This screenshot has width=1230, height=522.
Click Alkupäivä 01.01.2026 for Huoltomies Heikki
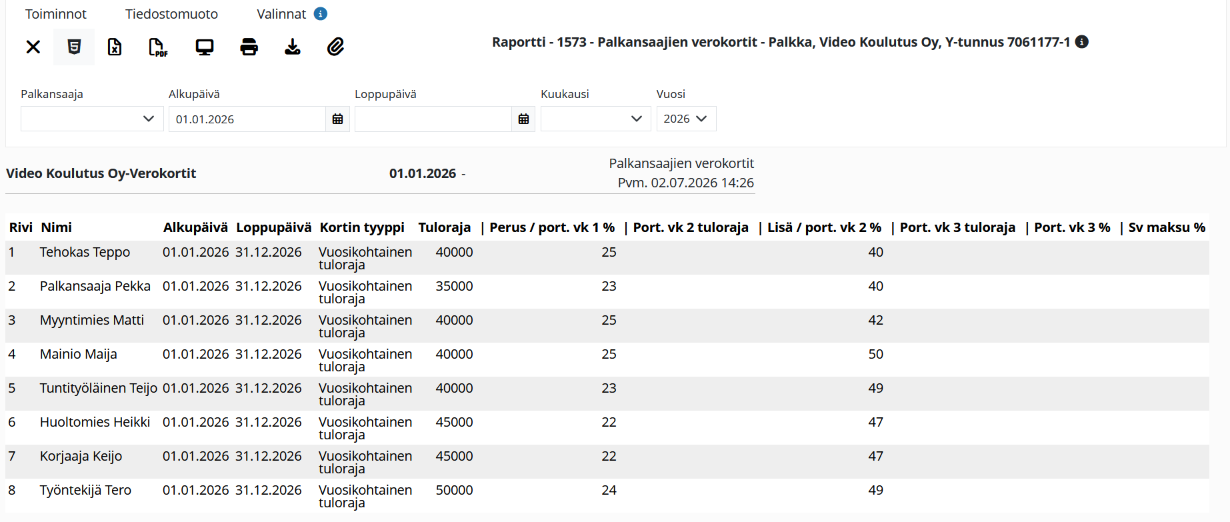tap(196, 422)
